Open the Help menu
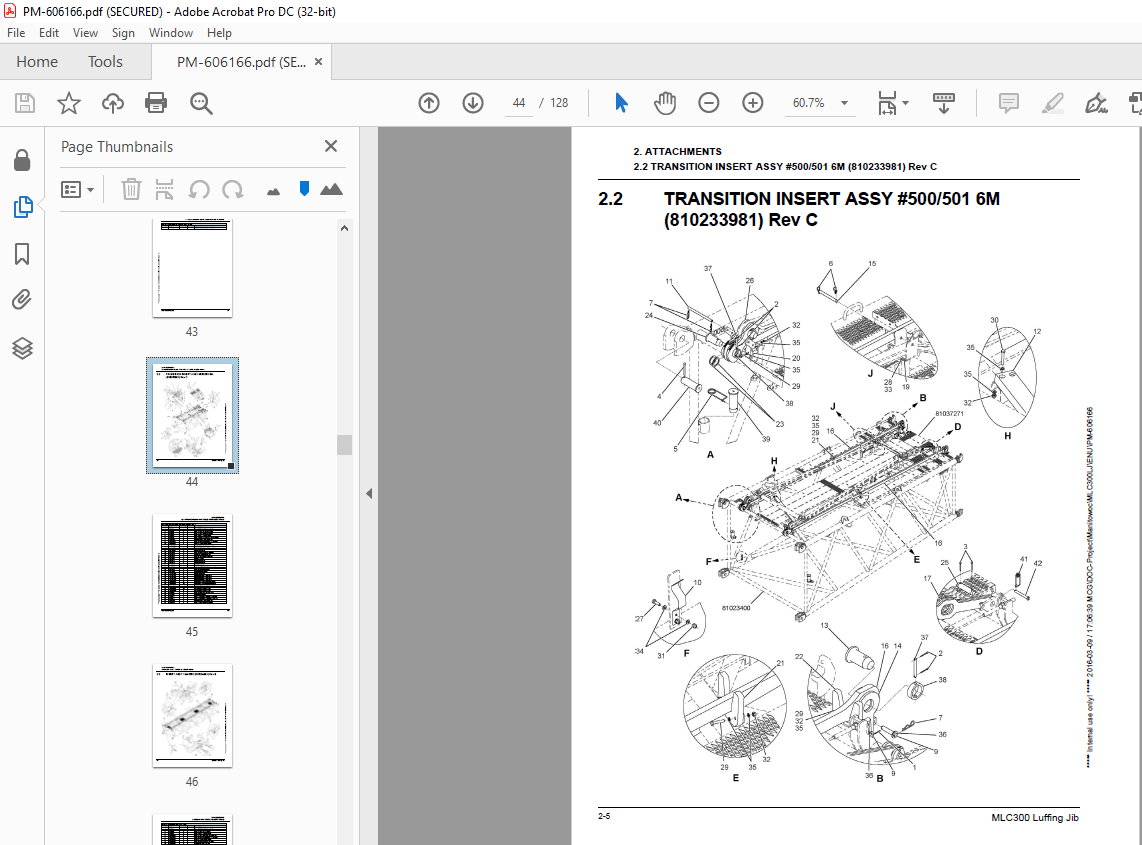Screen dimensions: 1142x845 [x=219, y=33]
